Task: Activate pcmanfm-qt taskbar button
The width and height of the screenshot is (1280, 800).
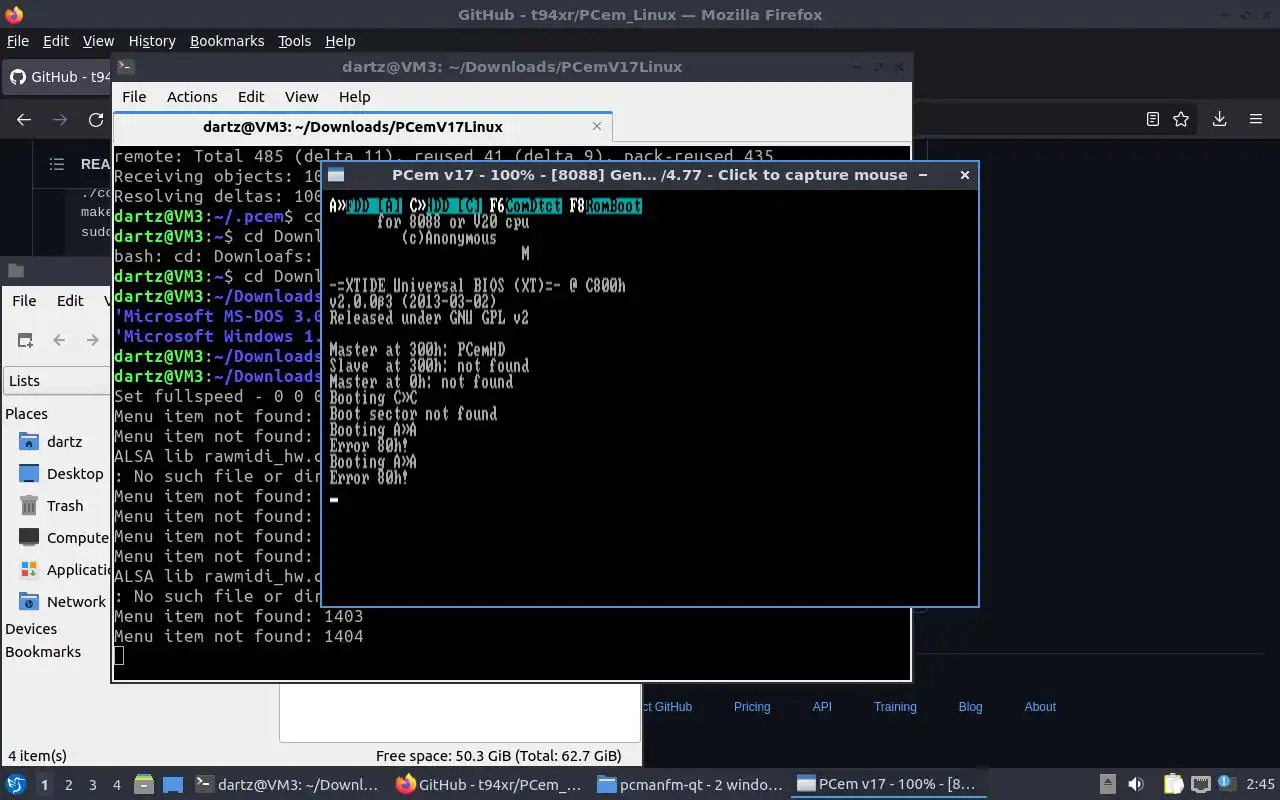Action: pos(690,785)
